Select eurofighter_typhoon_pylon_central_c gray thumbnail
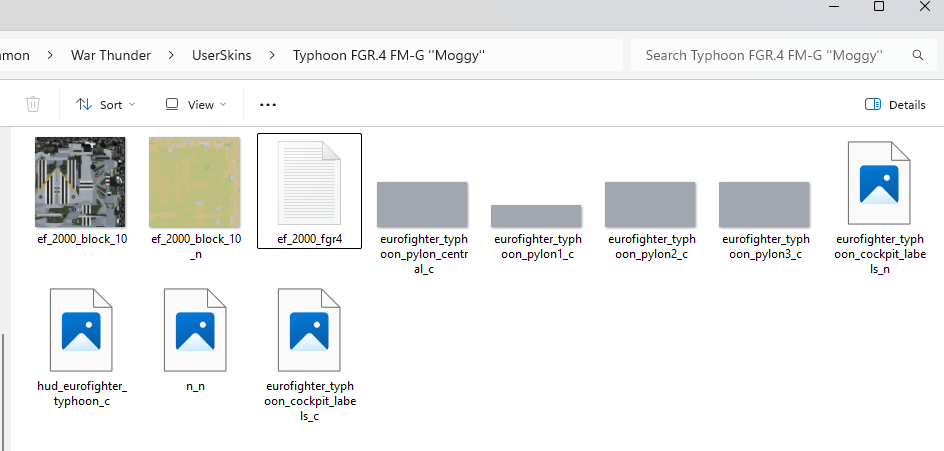944x451 pixels. click(422, 204)
